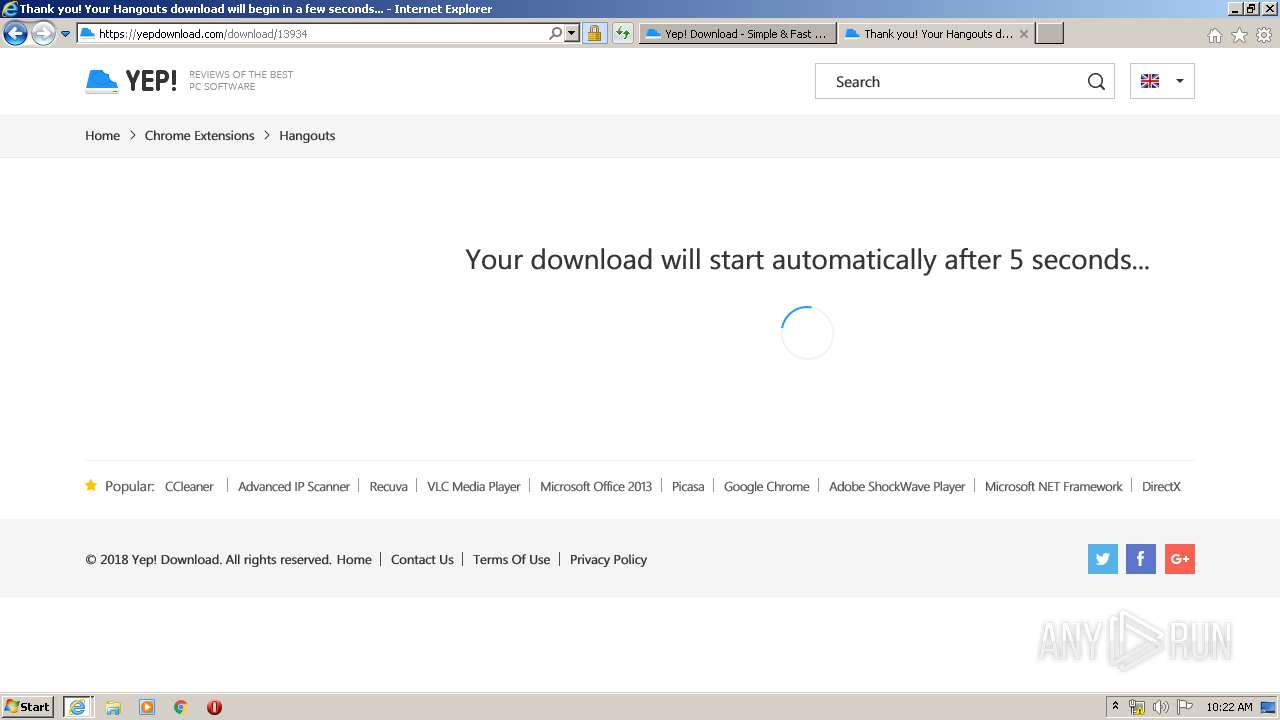Open recent pages dropdown next to Forward button
The image size is (1280, 720).
(x=66, y=34)
